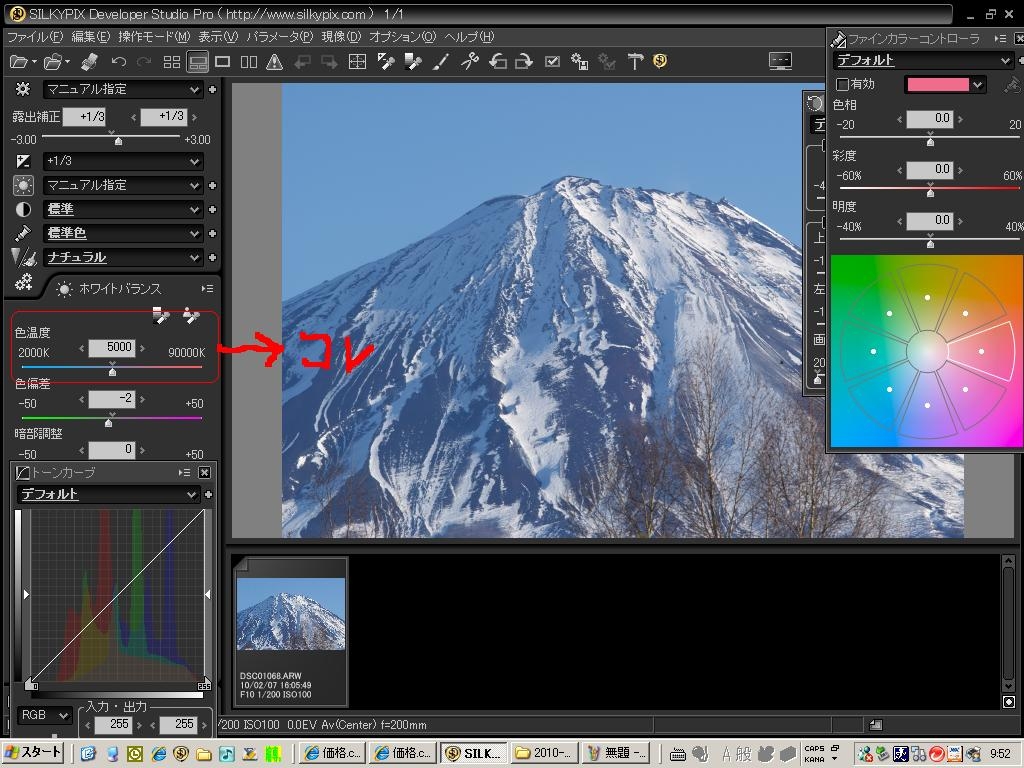1024x768 pixels.
Task: Switch to thumbnail grid view mode
Action: point(172,62)
